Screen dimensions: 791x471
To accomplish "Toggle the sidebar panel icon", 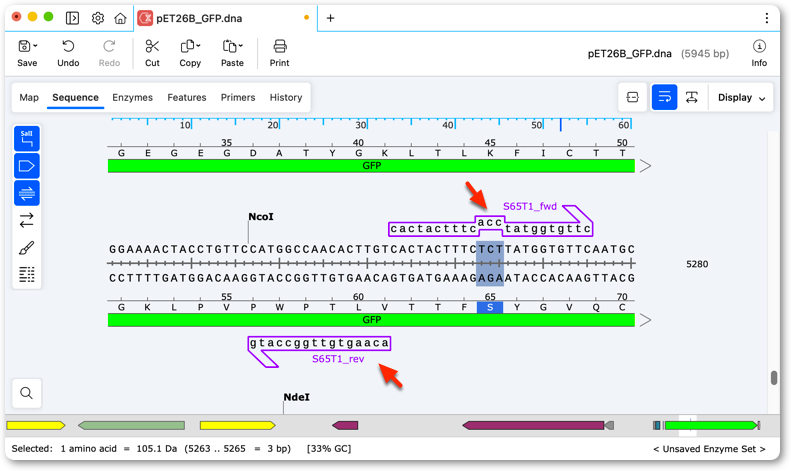I will (72, 18).
